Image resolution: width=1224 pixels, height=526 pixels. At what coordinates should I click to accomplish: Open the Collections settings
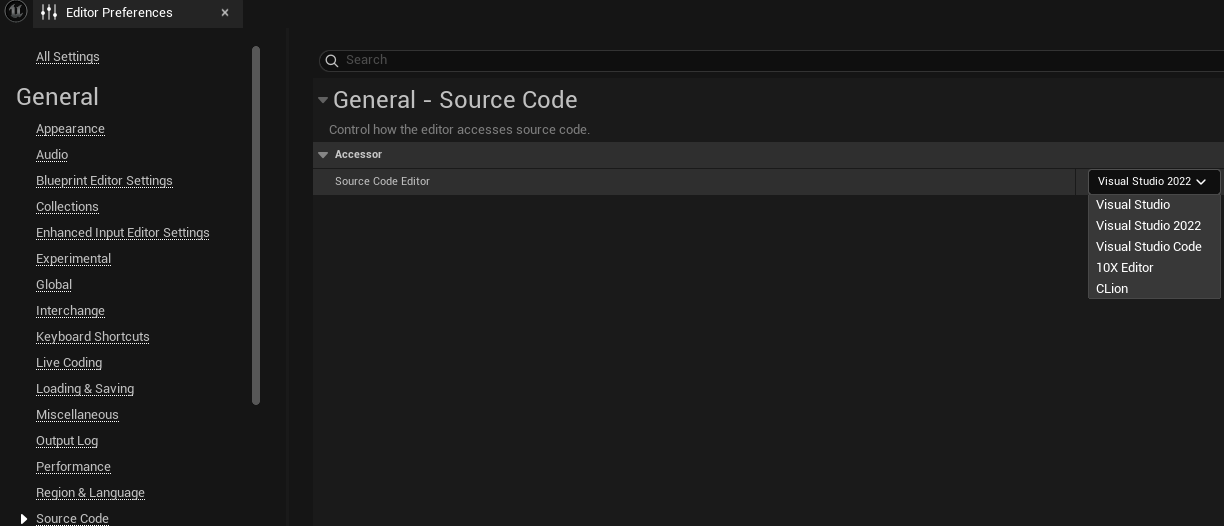[x=67, y=207]
